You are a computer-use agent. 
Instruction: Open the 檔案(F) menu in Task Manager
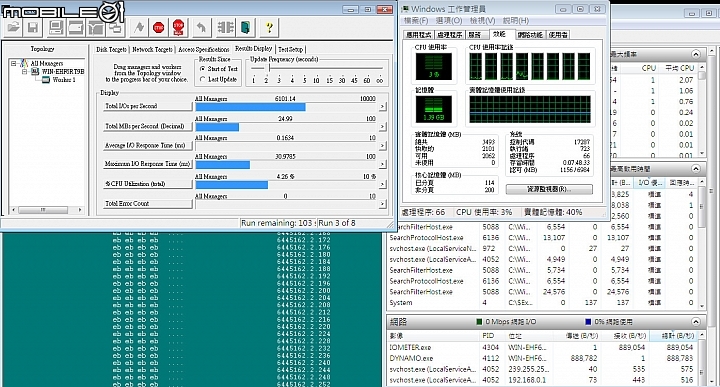coord(416,21)
